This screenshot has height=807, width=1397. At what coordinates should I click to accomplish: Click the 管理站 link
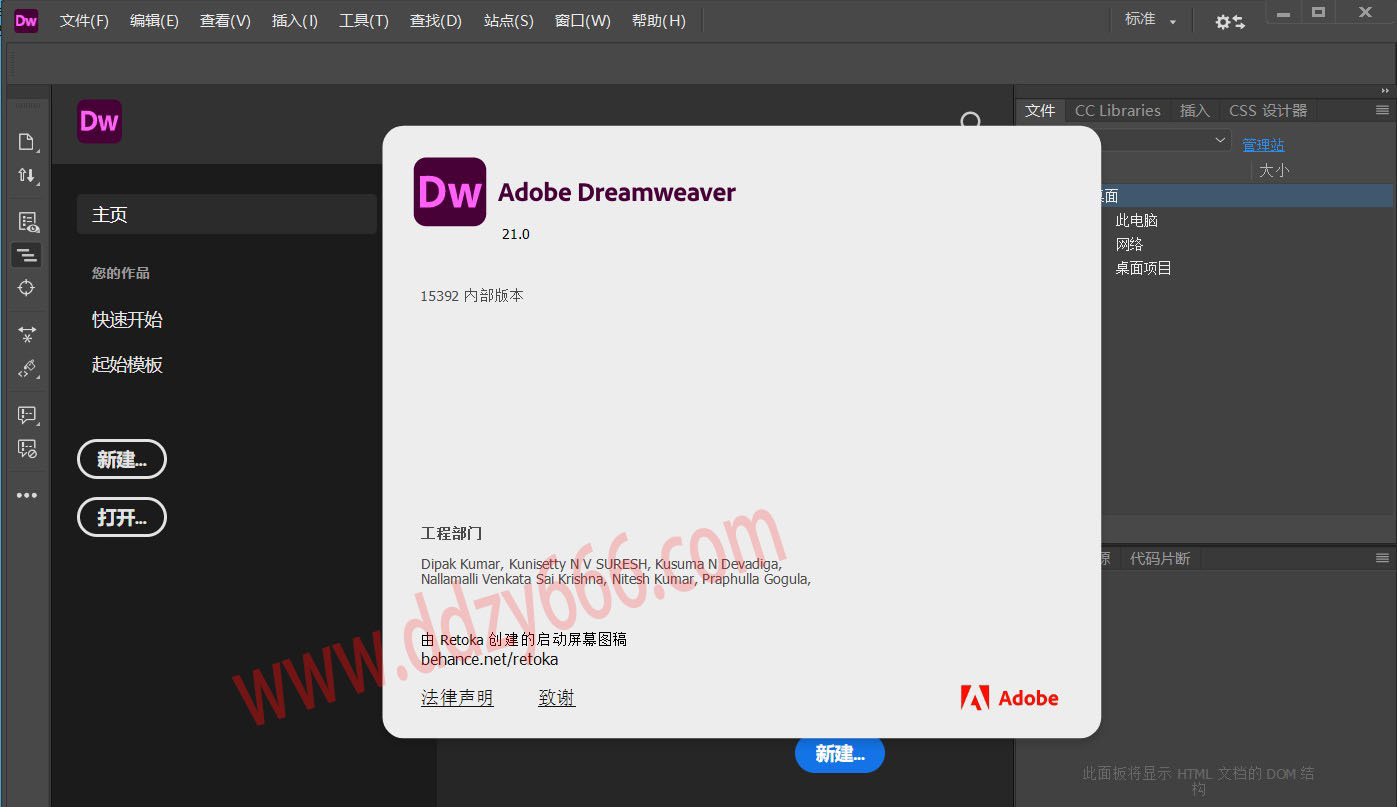[x=1263, y=145]
